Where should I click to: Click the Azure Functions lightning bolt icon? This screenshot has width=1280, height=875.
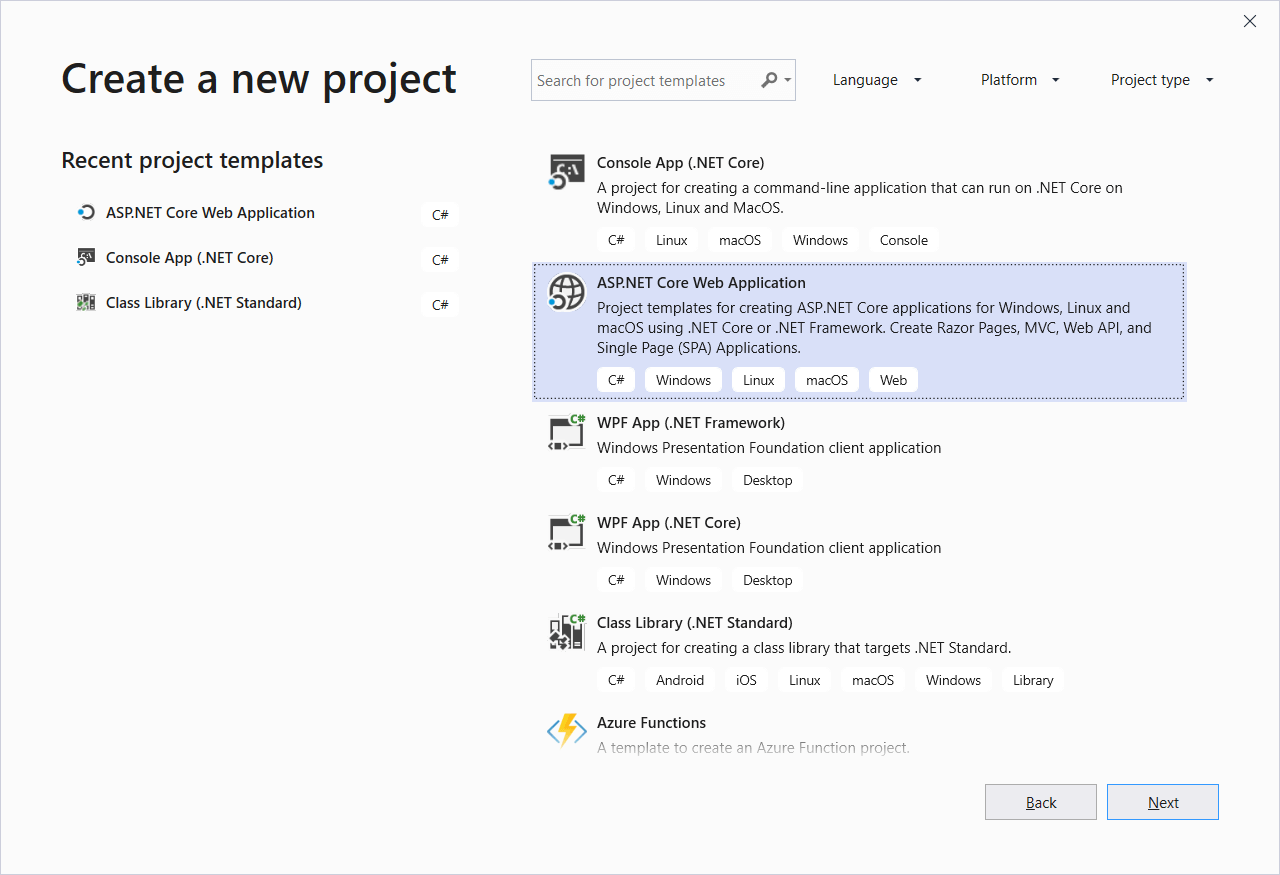[x=567, y=731]
